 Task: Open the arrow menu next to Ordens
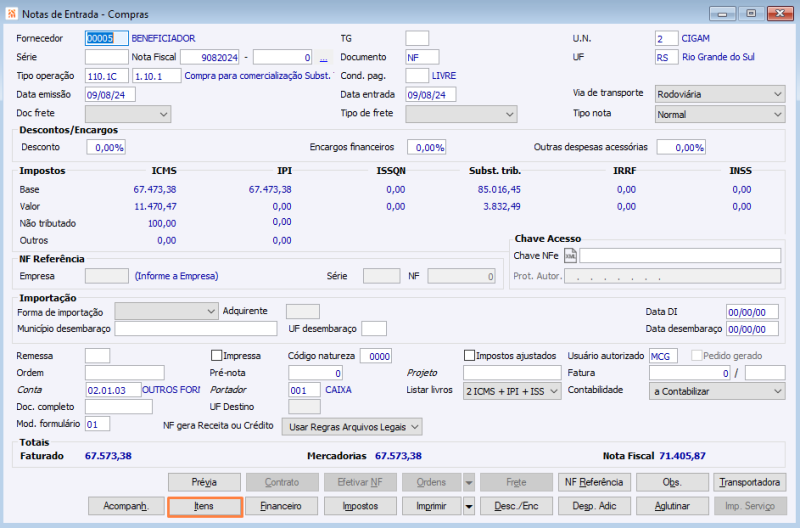point(469,483)
